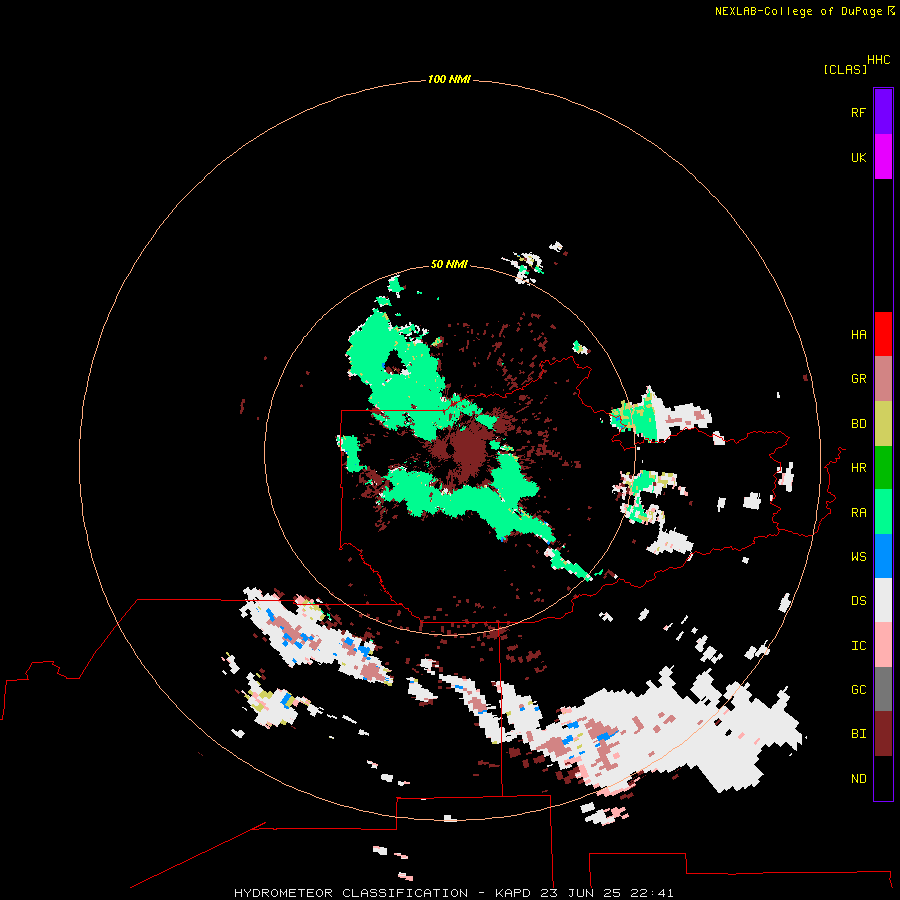Click the DS legend label
The height and width of the screenshot is (900, 900).
[858, 600]
